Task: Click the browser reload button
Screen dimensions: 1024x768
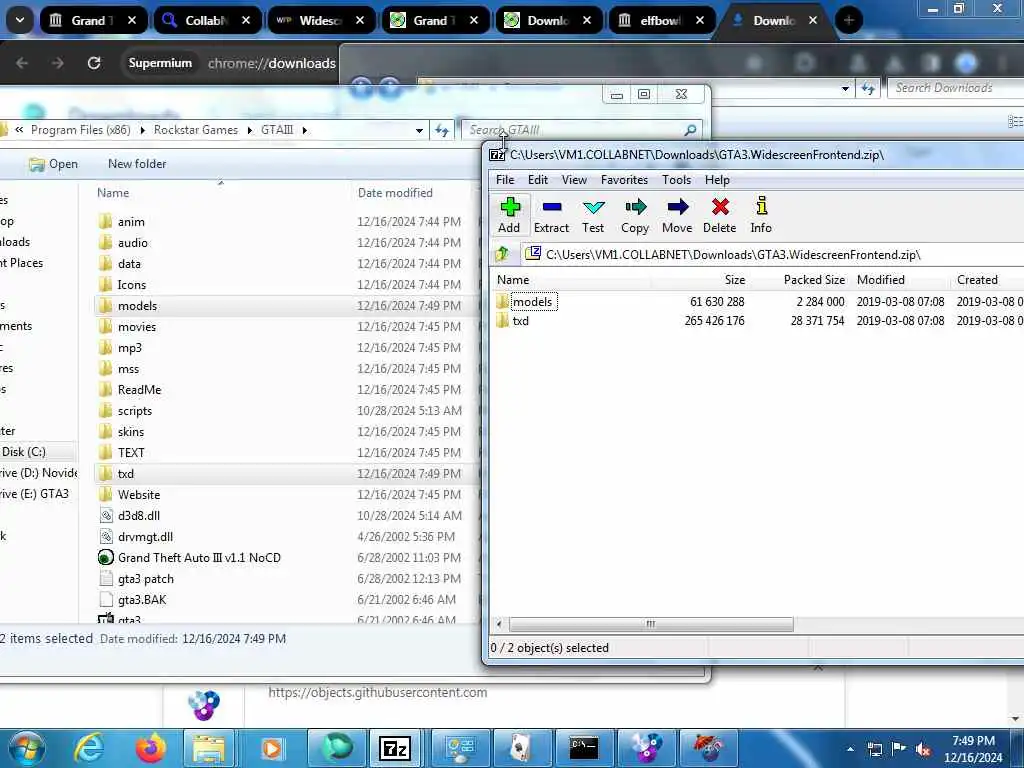Action: (94, 63)
